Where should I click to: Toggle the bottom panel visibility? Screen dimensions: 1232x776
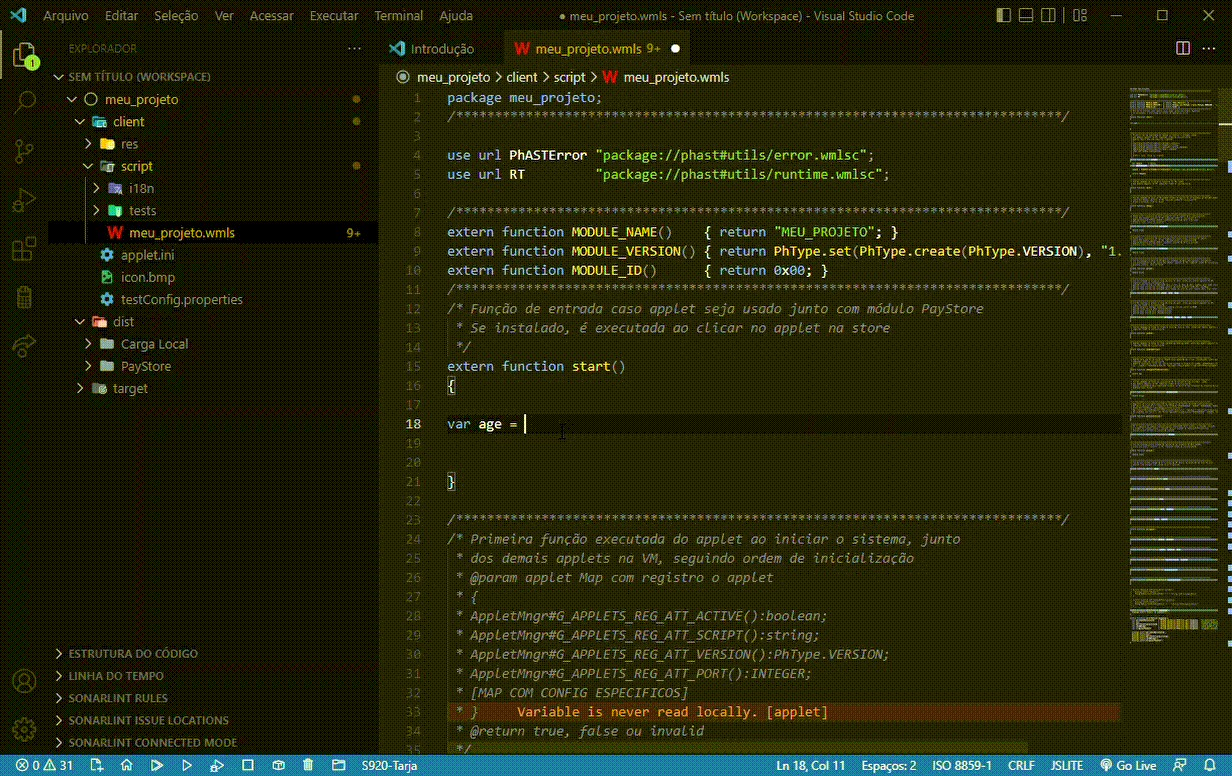pos(1026,15)
